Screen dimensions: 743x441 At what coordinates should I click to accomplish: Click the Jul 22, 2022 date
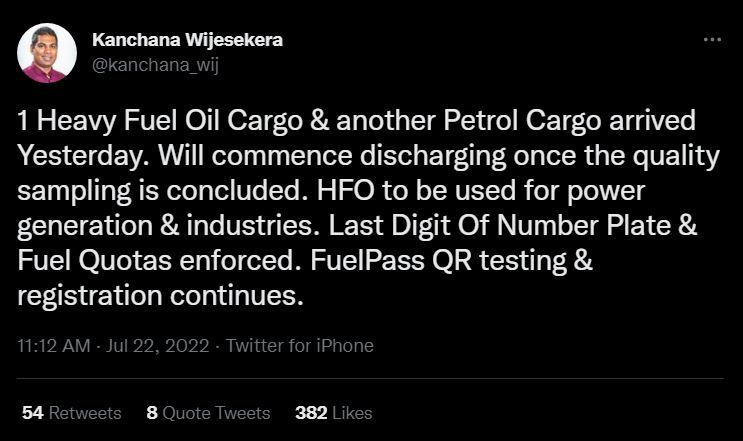pos(157,346)
